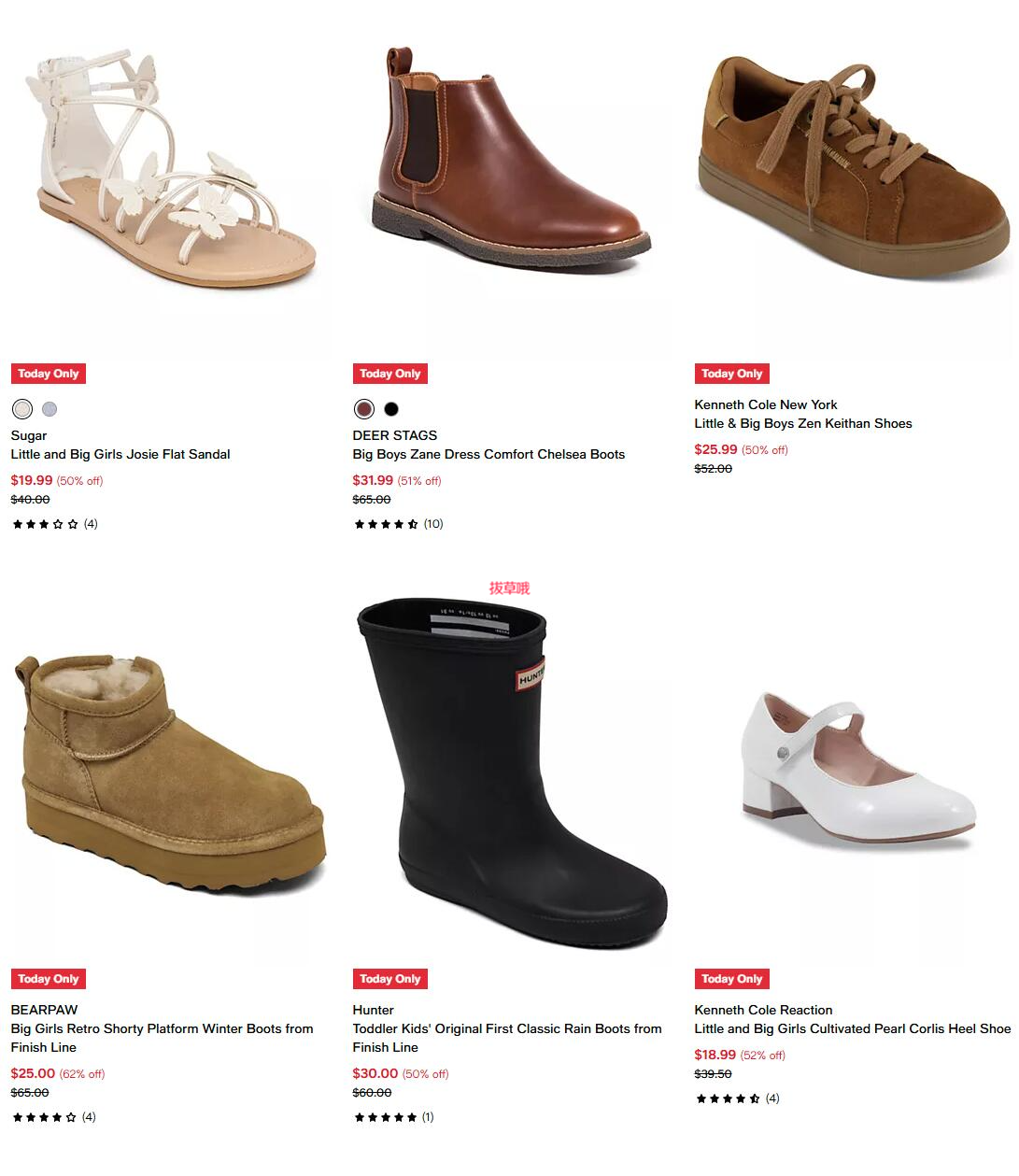Open the Hunter black rain boot image
The width and height of the screenshot is (1019, 1176).
pos(511,775)
